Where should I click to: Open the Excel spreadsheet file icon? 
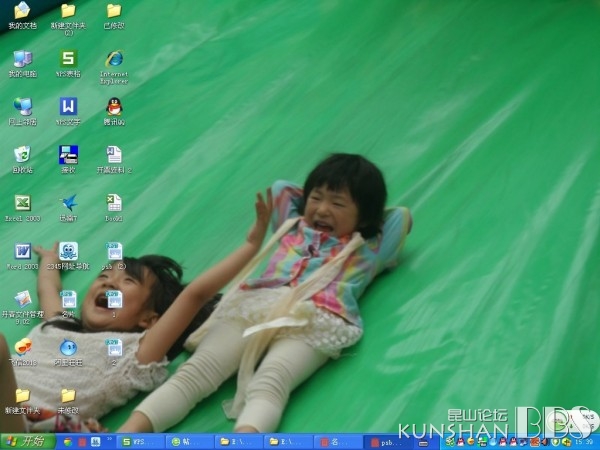pos(114,209)
